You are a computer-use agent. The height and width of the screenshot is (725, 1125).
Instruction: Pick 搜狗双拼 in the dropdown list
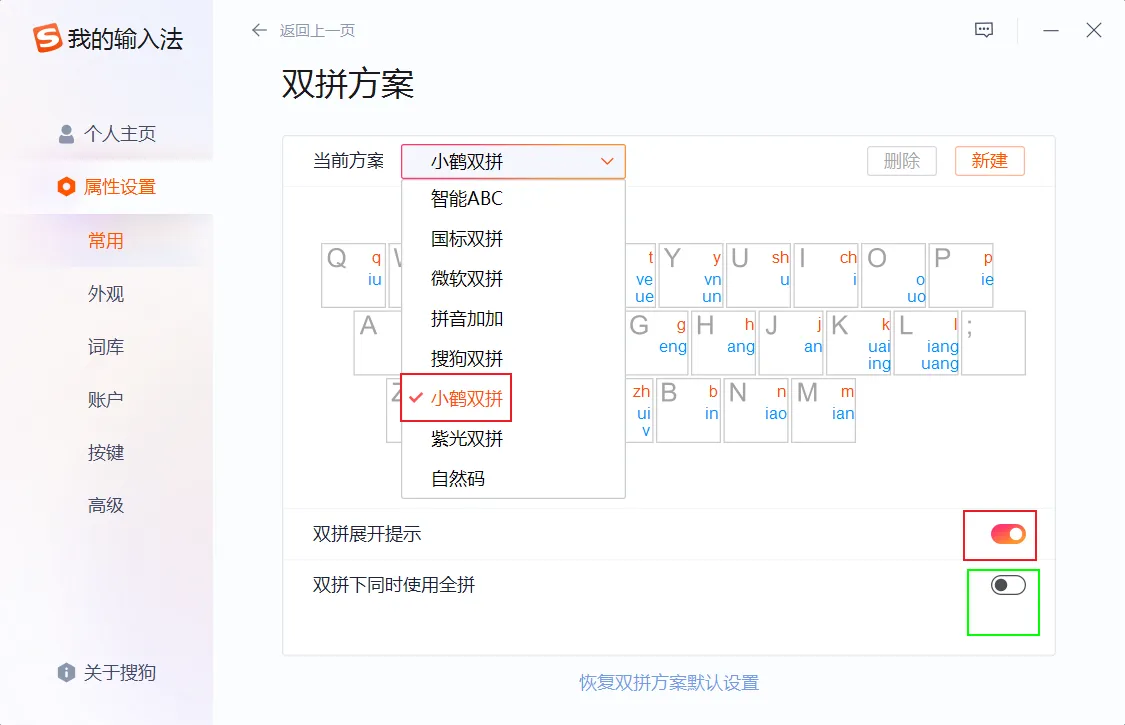pyautogui.click(x=467, y=359)
